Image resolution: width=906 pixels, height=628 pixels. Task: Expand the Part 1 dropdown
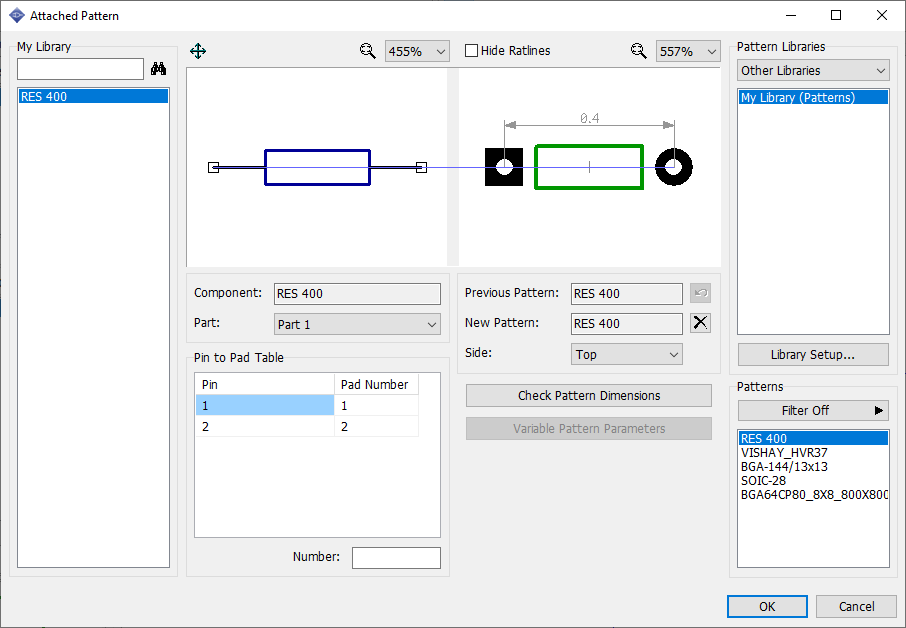[357, 324]
